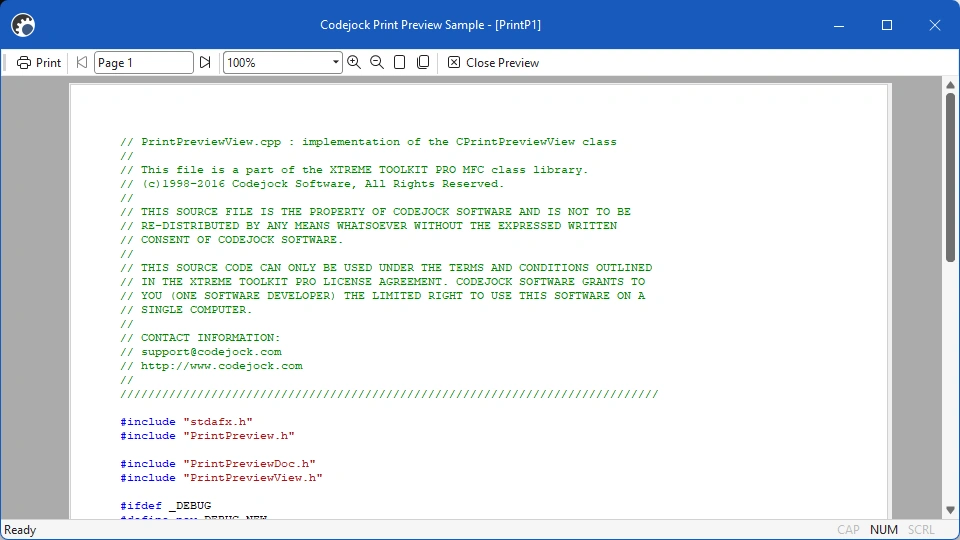
Task: Go to the first page arrow
Action: 81,62
